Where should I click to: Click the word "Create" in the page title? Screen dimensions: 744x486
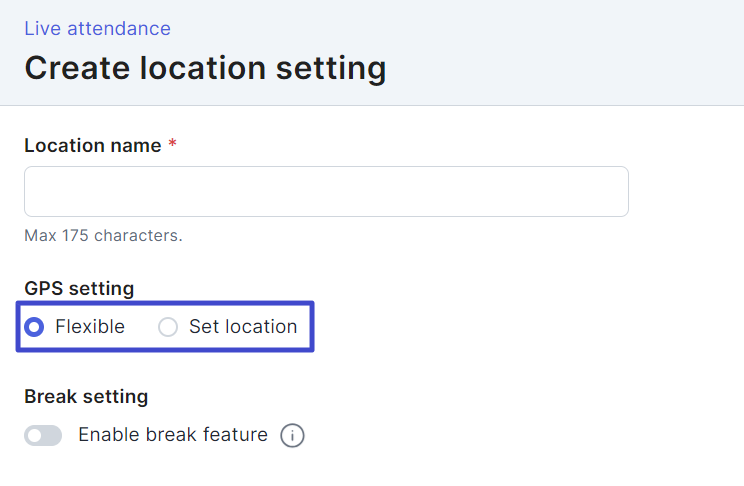[78, 68]
